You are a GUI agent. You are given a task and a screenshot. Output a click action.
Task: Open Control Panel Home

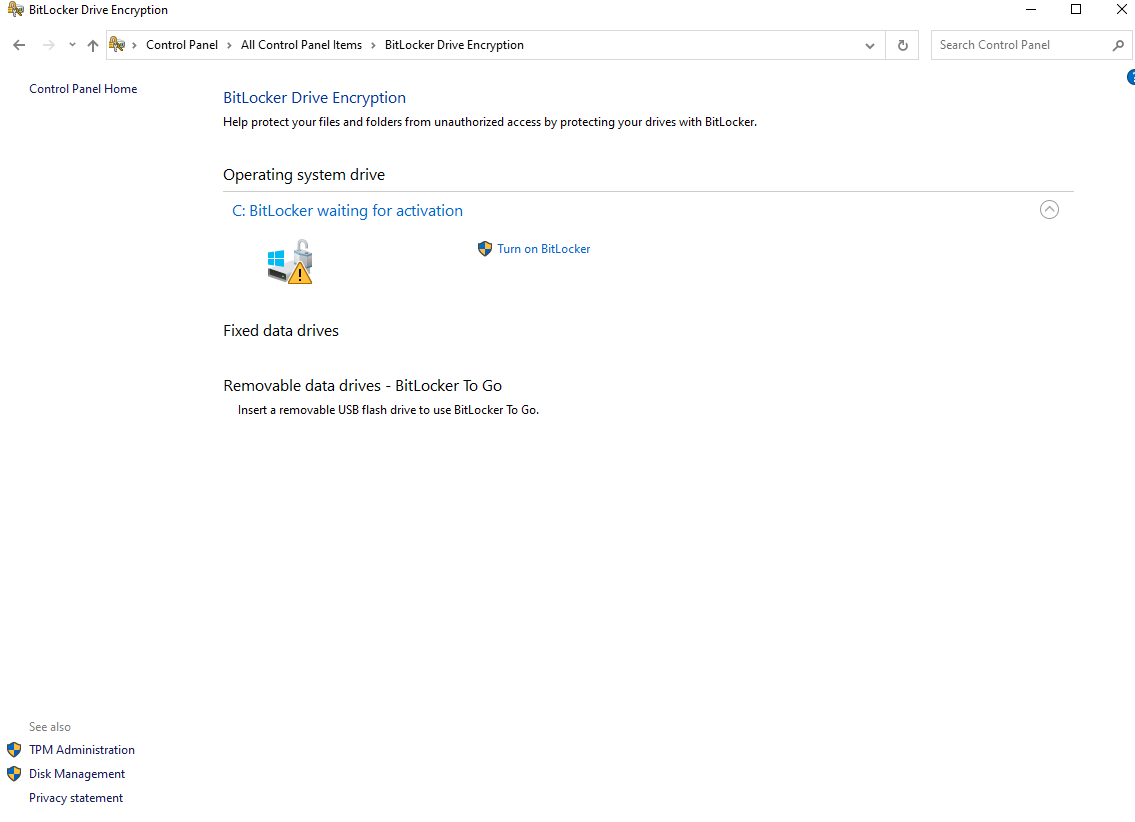pos(83,89)
